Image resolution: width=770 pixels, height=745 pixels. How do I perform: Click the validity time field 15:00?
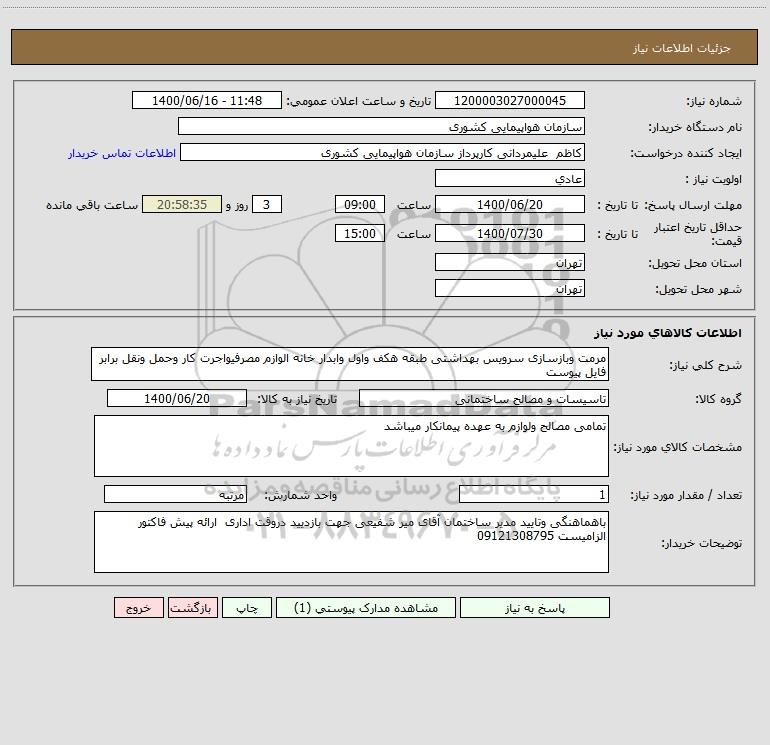click(359, 233)
